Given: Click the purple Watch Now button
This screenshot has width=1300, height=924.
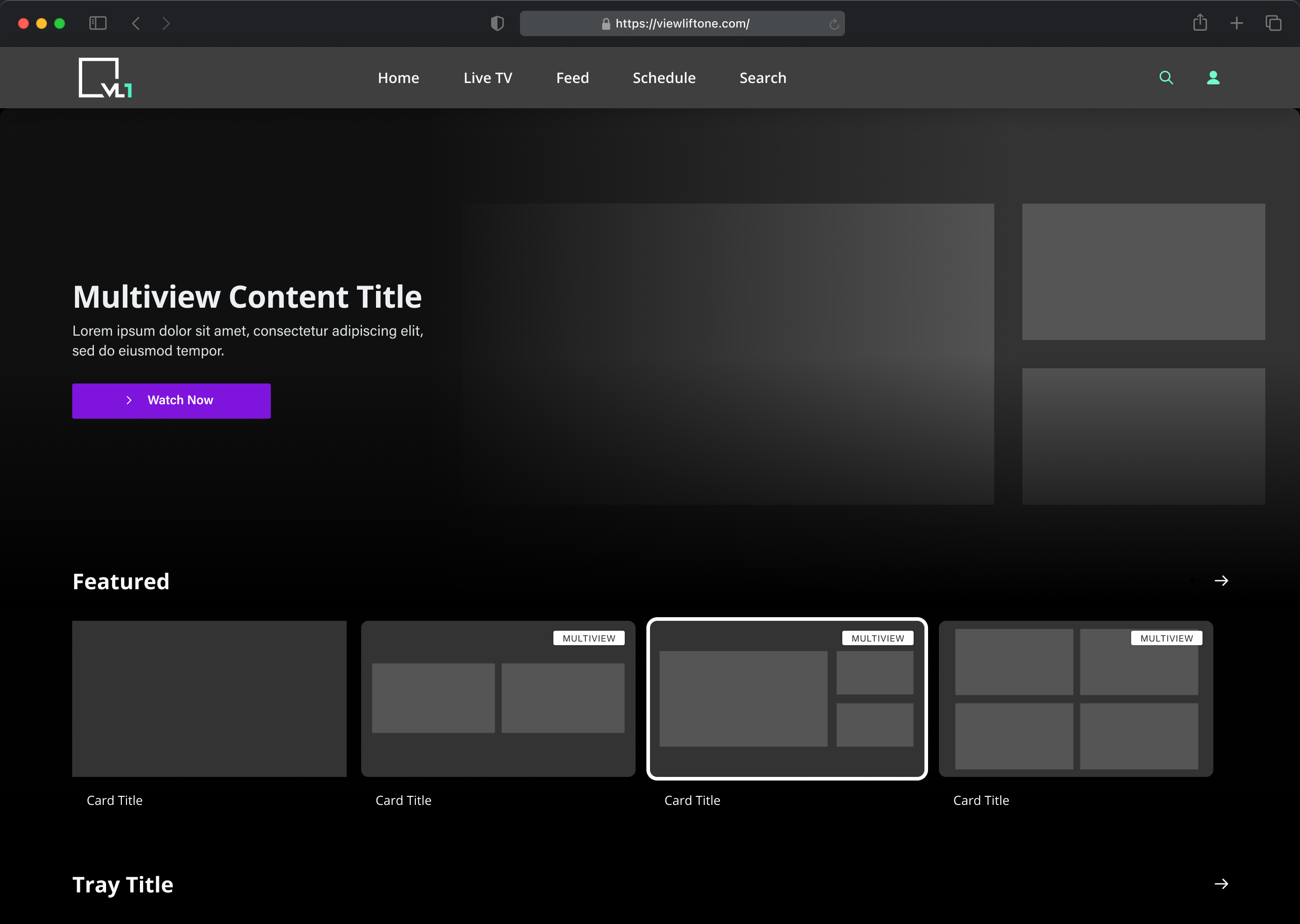Looking at the screenshot, I should (x=172, y=401).
